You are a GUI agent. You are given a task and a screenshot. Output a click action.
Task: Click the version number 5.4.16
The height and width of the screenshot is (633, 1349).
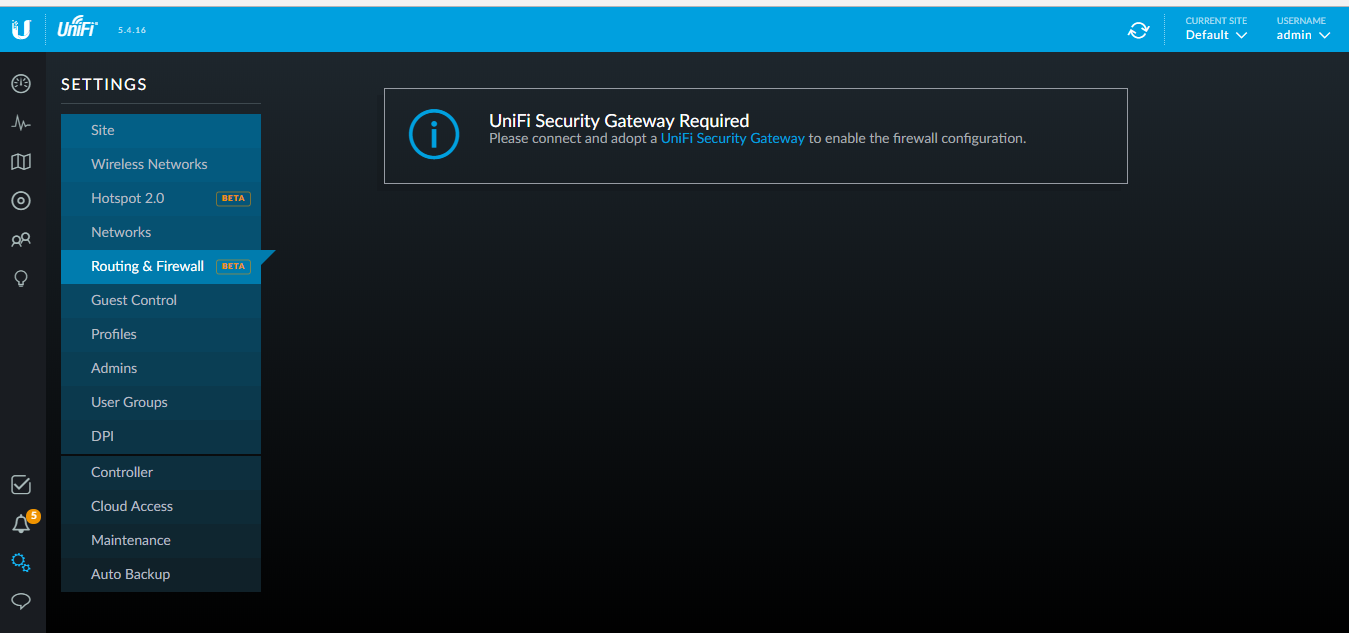132,30
